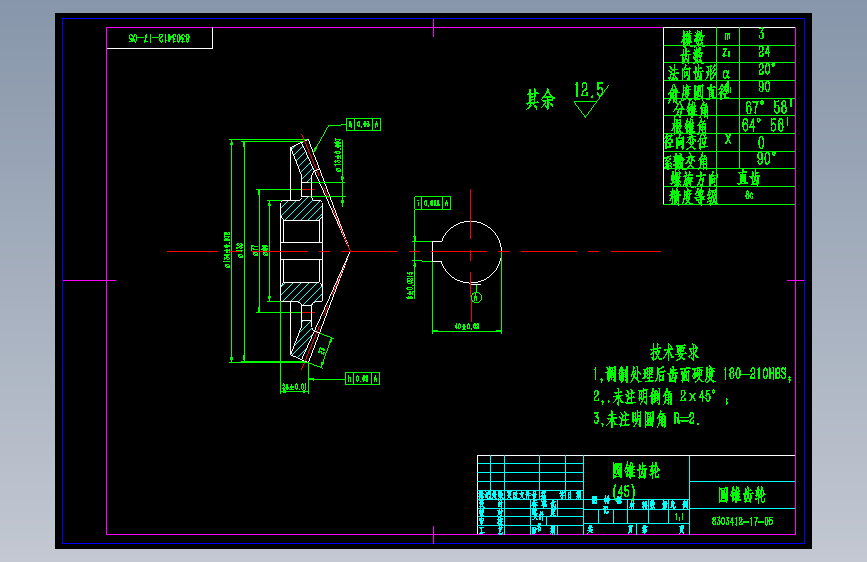Click the 其余 surface finish note
The image size is (867, 562).
[x=540, y=100]
